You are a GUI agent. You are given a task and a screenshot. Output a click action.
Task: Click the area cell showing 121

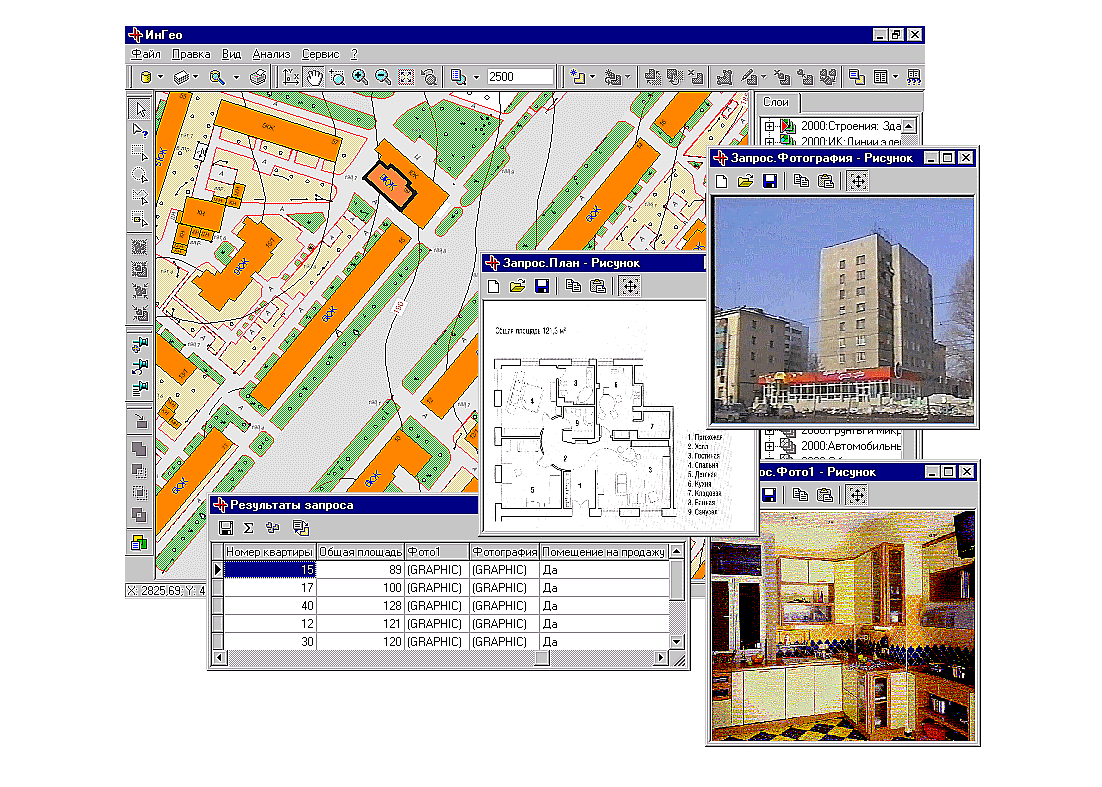click(361, 624)
